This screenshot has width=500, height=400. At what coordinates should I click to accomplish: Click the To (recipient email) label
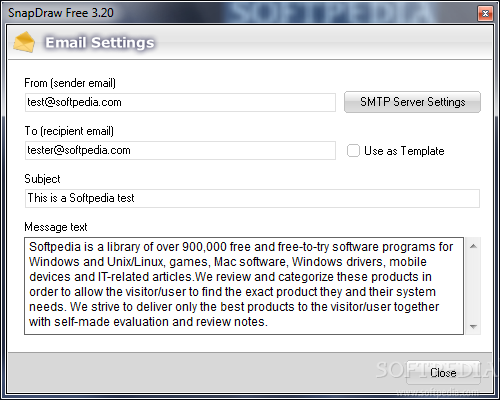[69, 131]
